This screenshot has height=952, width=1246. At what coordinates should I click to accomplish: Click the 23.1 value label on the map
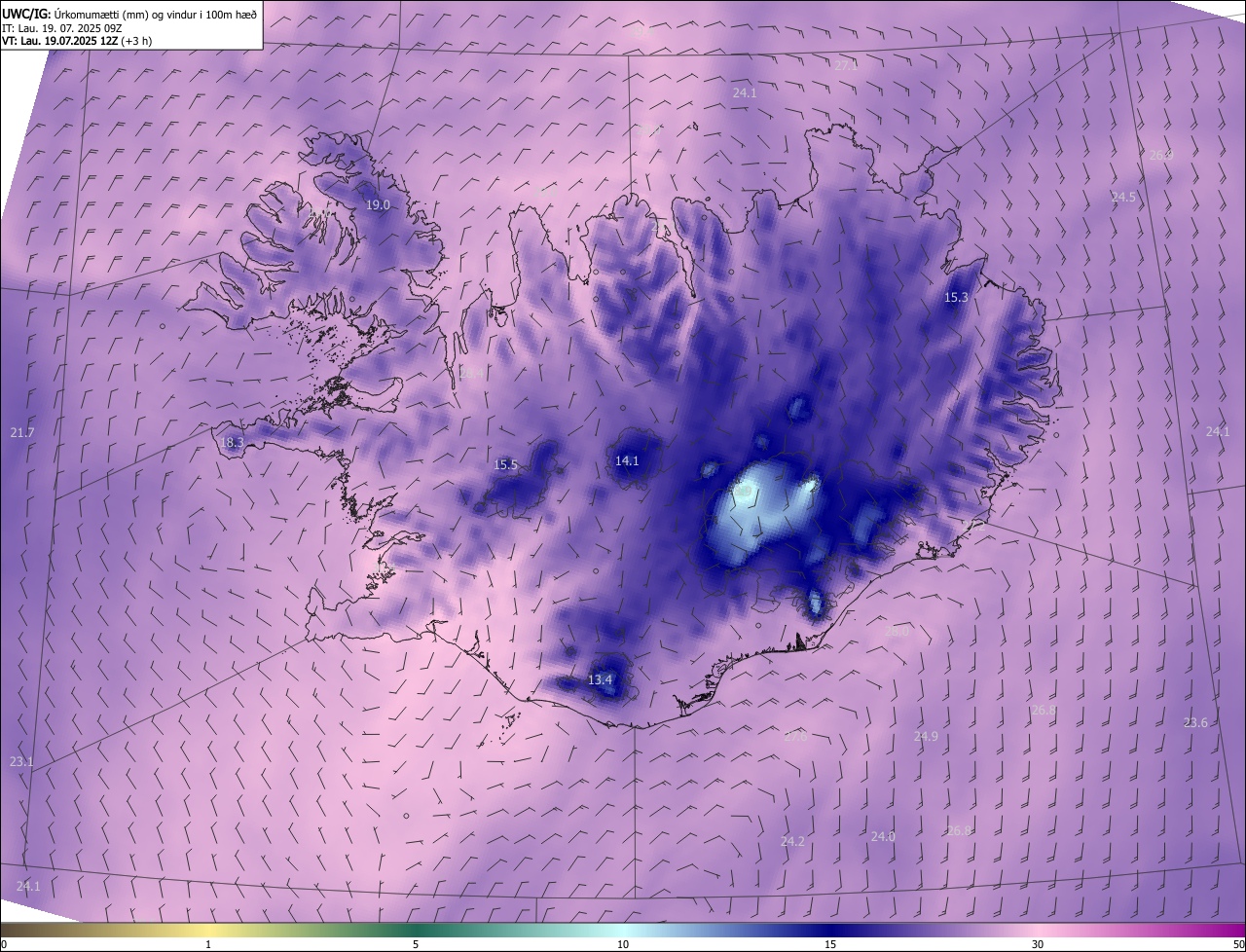(x=21, y=761)
